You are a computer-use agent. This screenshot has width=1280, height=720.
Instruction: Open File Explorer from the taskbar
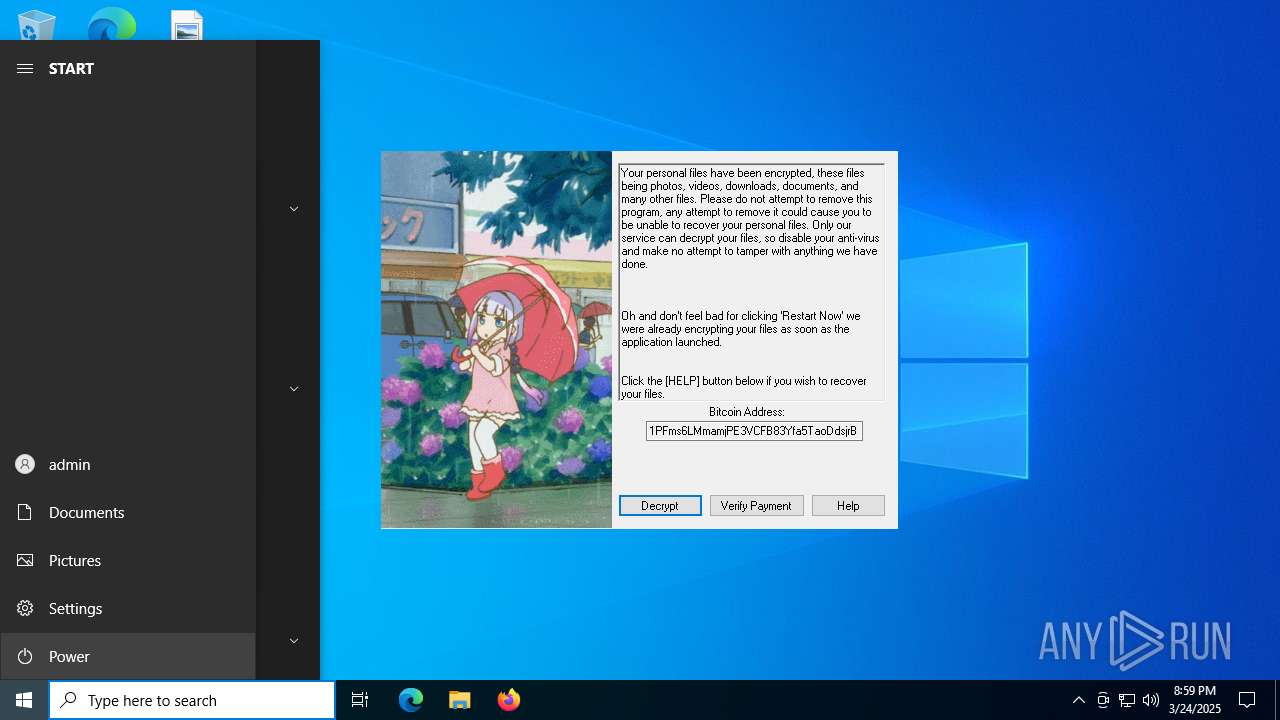point(460,700)
